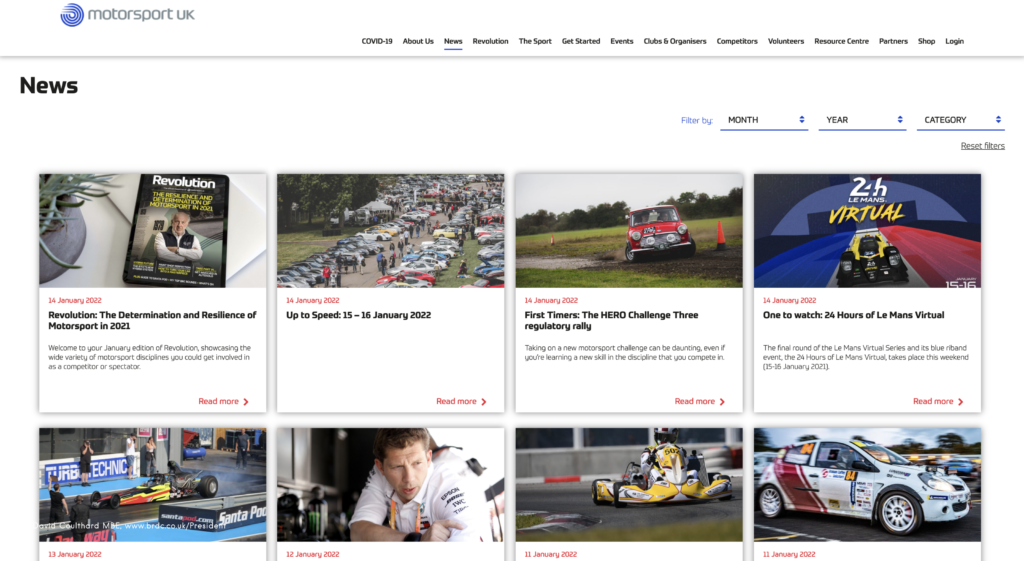Viewport: 1024px width, 561px height.
Task: Read more on Up to Speed article
Action: tap(456, 401)
